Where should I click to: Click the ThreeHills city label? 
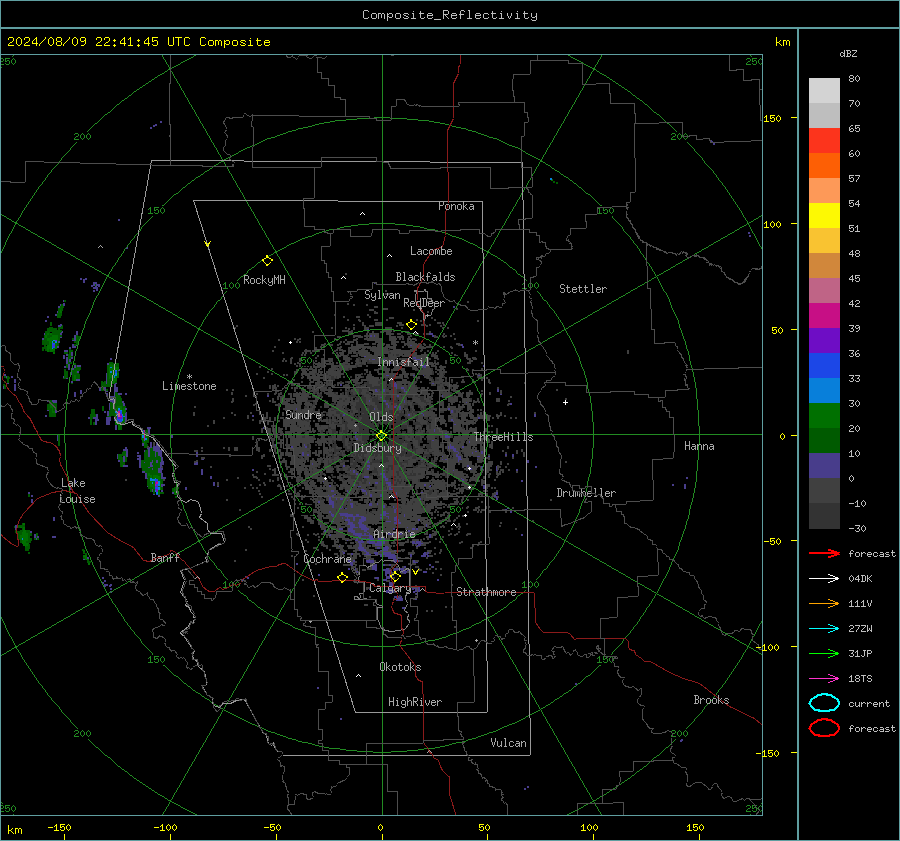tap(503, 437)
